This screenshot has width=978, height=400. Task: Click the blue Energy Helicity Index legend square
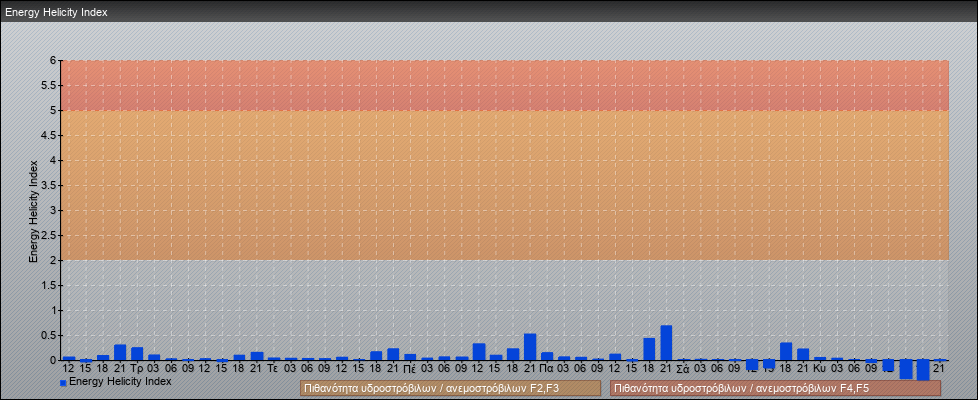click(63, 382)
